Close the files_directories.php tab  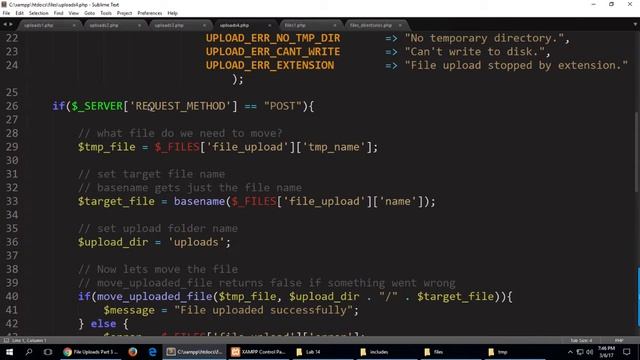[x=400, y=25]
